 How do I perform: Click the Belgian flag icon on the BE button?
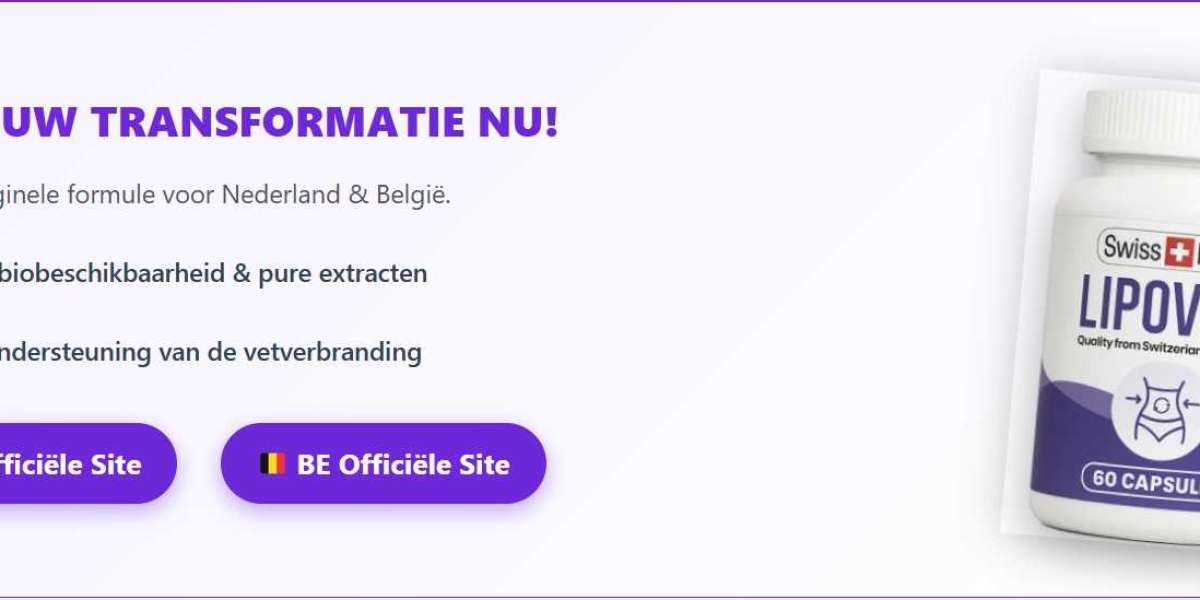pos(273,463)
